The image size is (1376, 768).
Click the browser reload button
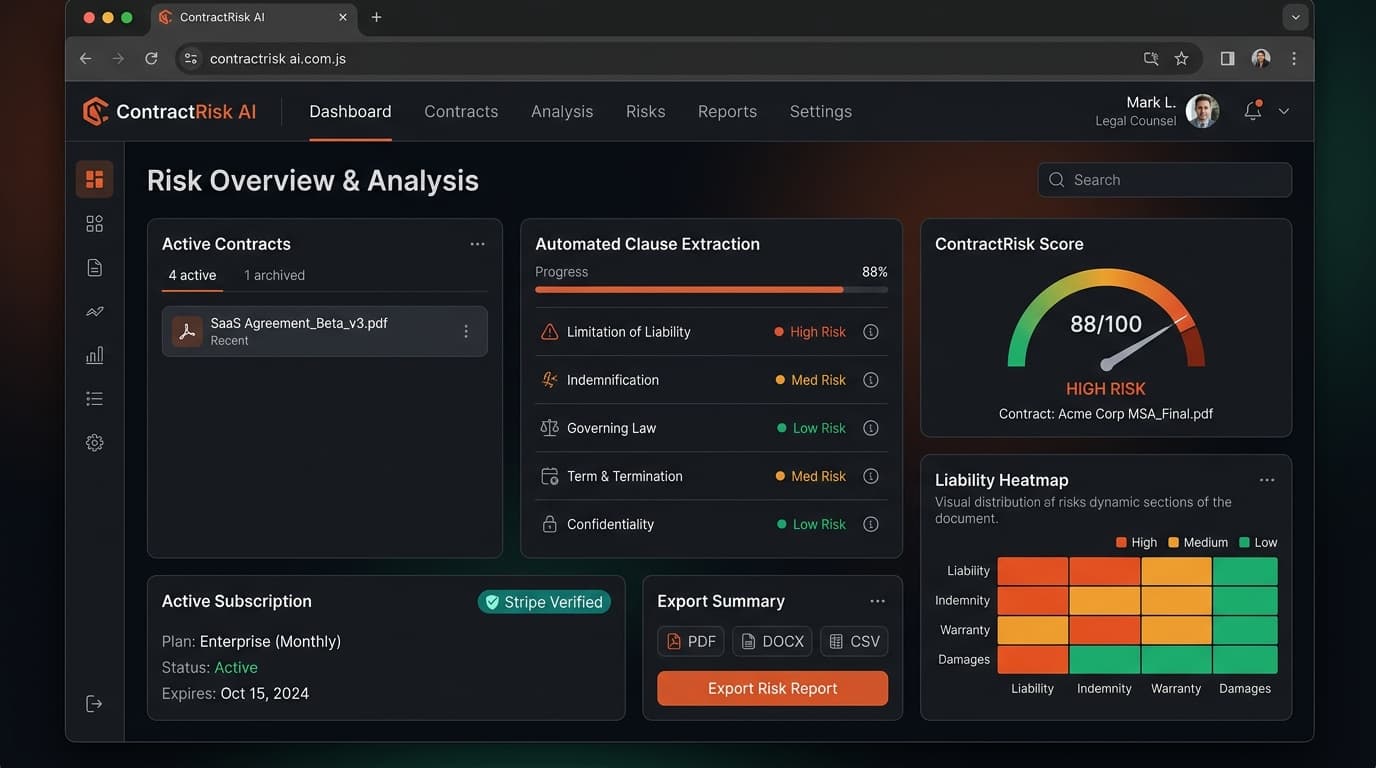tap(151, 59)
